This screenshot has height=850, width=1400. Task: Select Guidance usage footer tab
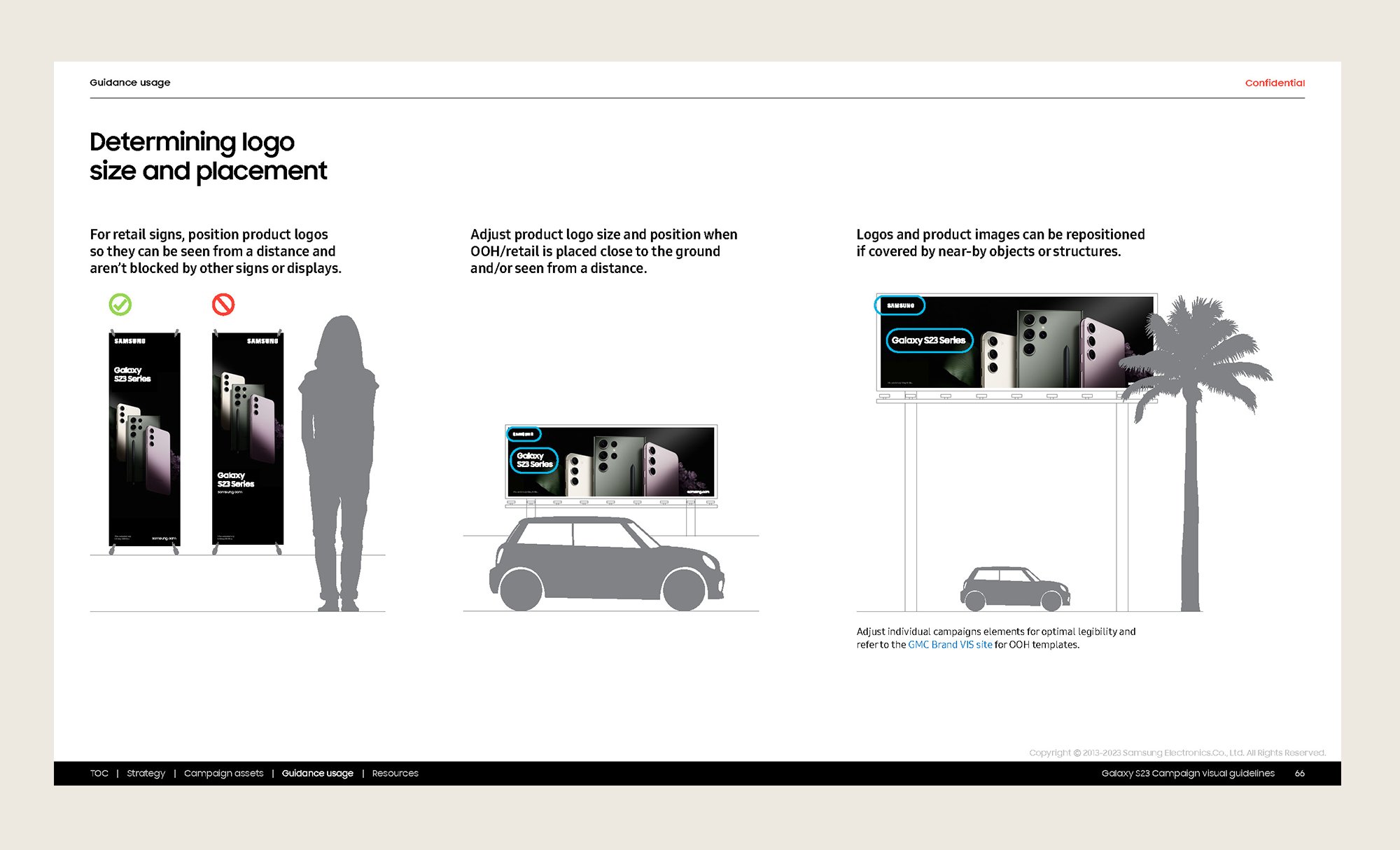(317, 773)
